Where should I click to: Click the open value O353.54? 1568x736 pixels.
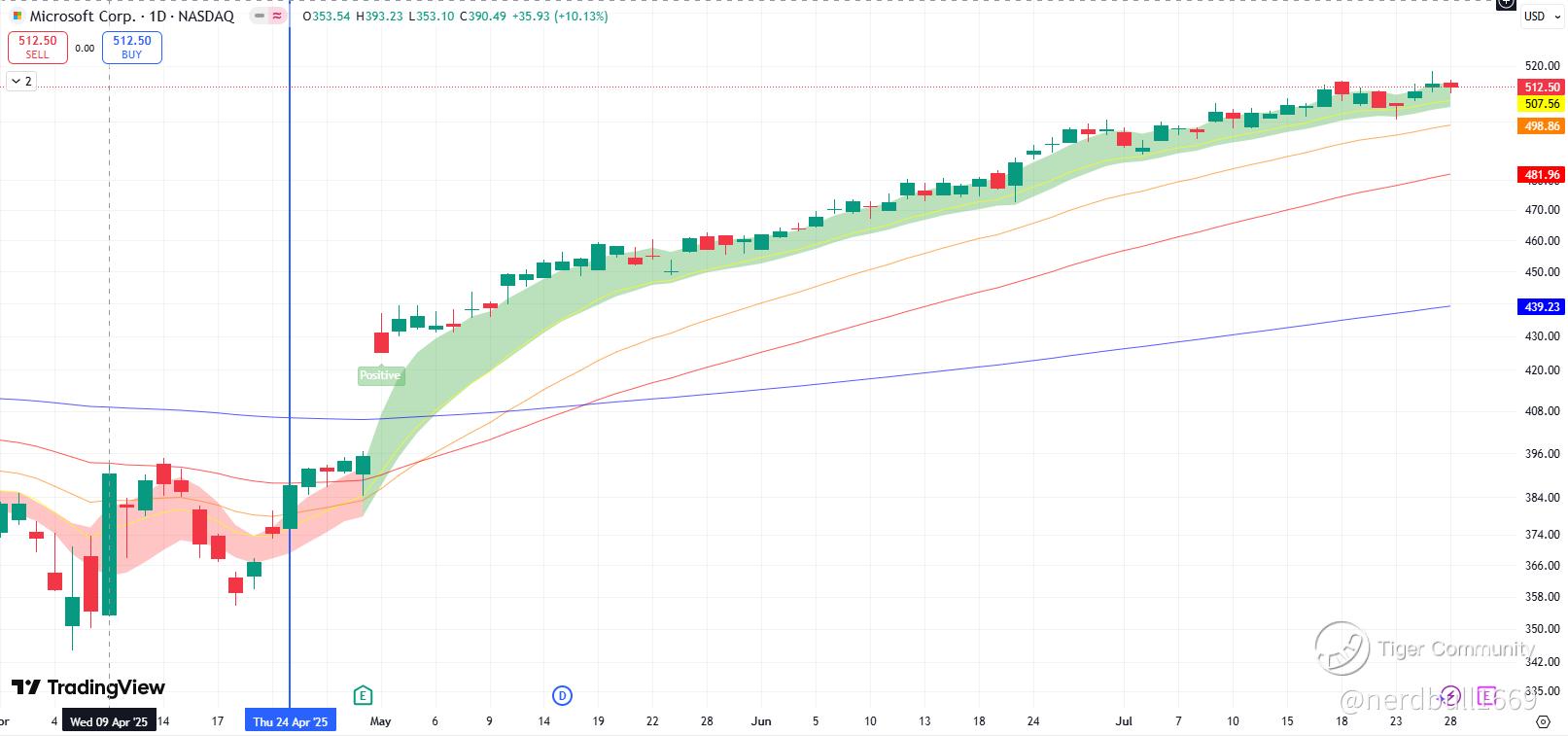(x=327, y=17)
